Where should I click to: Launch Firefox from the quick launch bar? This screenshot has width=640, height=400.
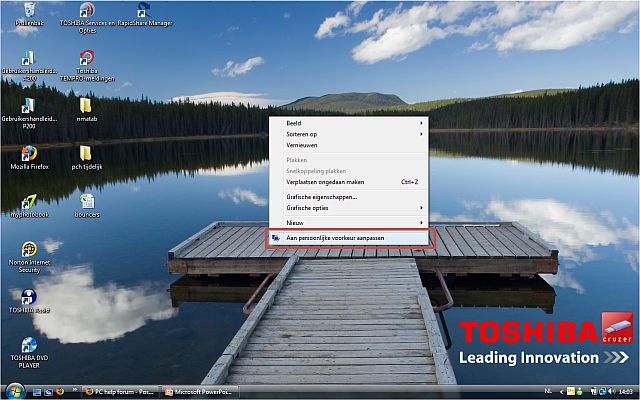pos(60,392)
